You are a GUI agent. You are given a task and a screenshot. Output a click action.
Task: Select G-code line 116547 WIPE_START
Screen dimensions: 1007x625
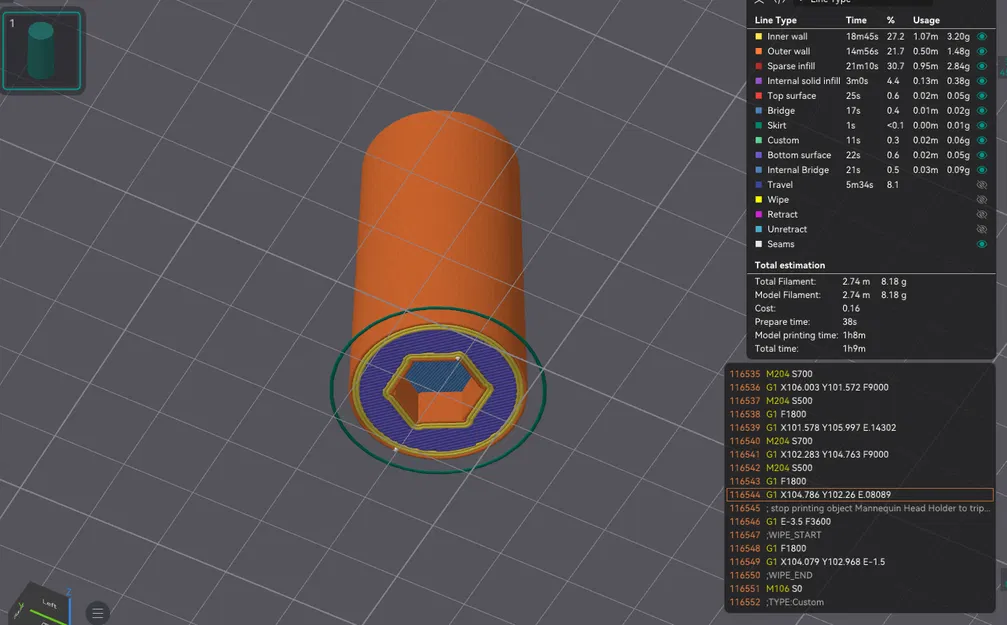coord(860,535)
